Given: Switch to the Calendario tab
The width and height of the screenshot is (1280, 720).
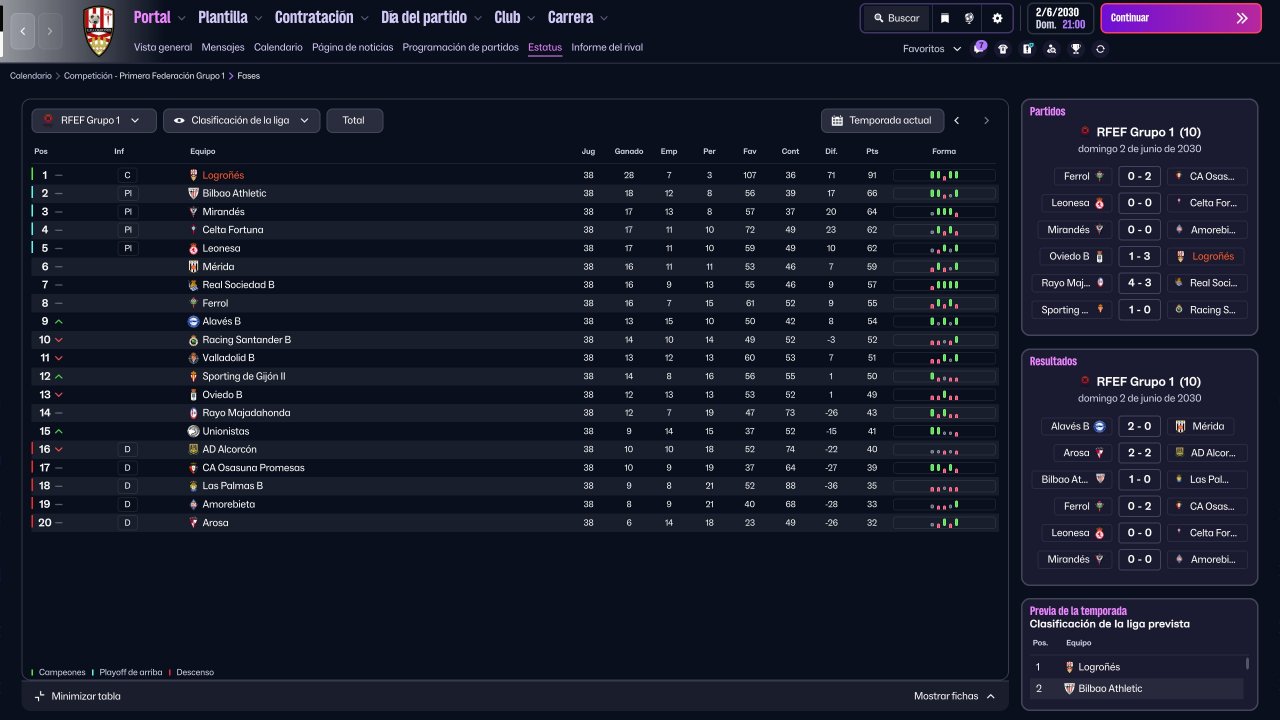Looking at the screenshot, I should tap(278, 47).
